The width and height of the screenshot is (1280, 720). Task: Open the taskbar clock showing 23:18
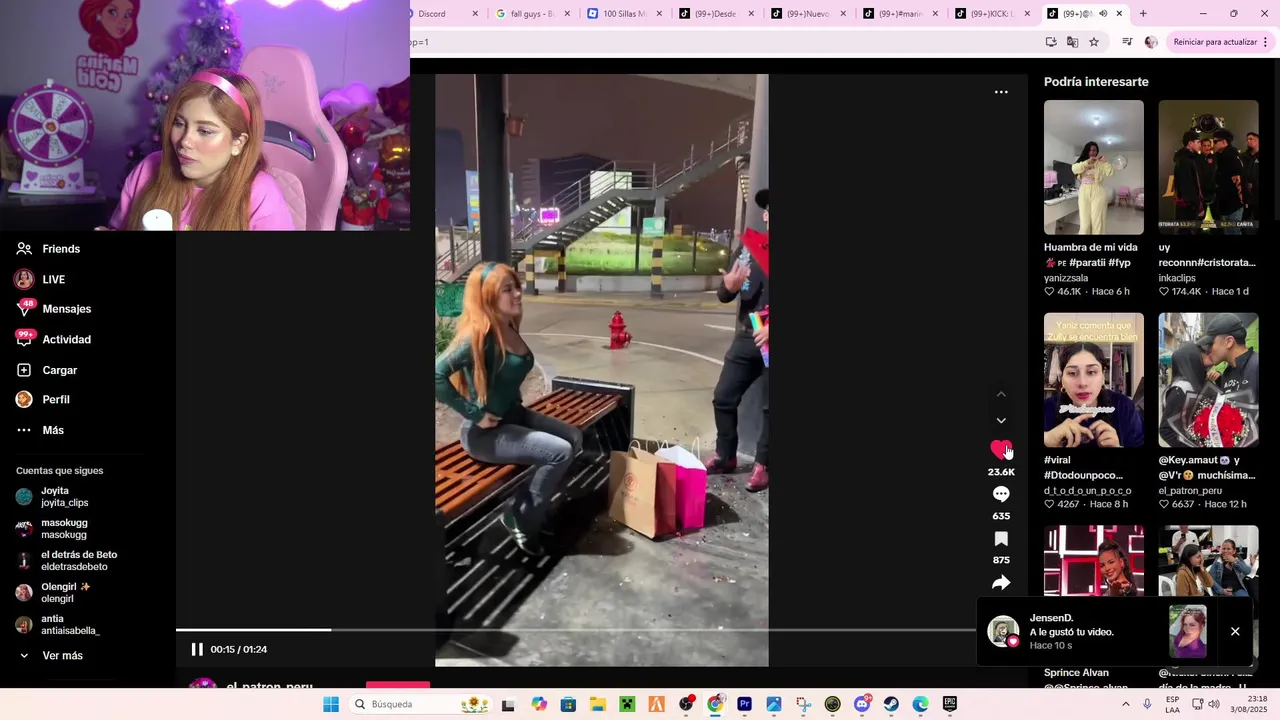pos(1249,704)
